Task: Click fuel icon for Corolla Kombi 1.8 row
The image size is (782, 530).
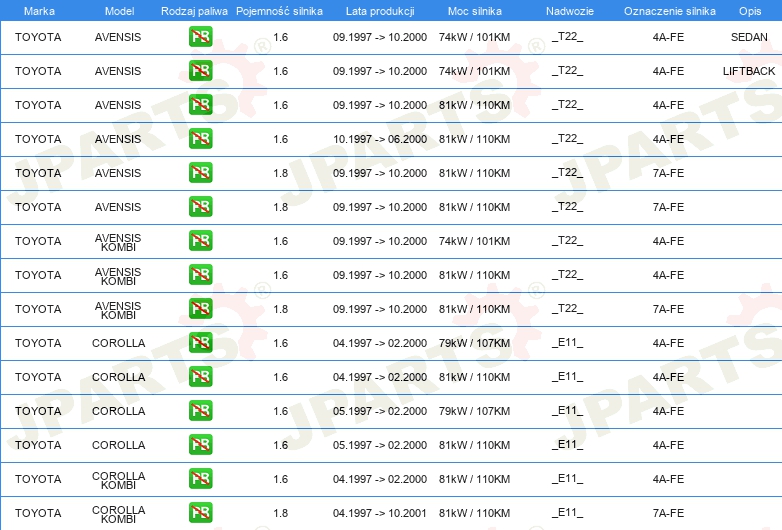Action: [200, 513]
